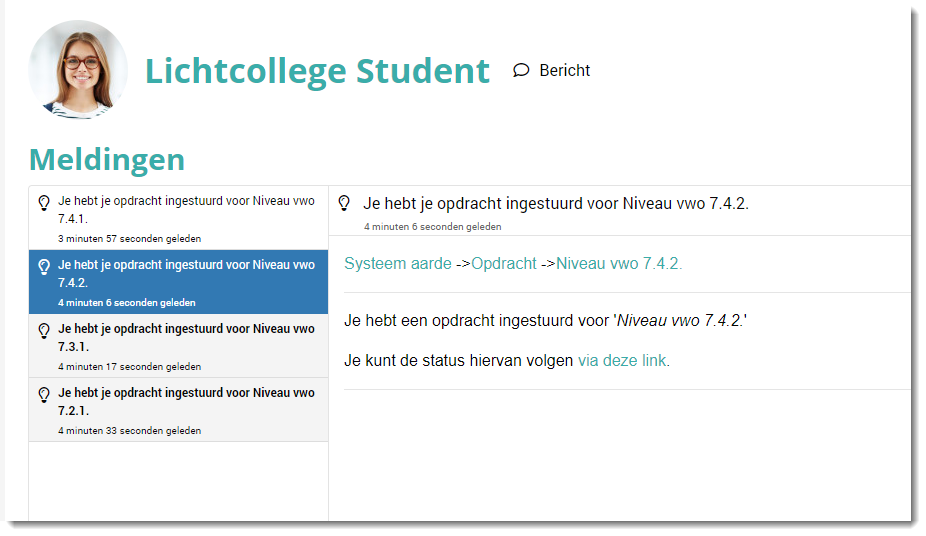Viewport: 926px width, 536px height.
Task: Open the Niveau vwo 7.3.1 notification text
Action: [x=186, y=337]
